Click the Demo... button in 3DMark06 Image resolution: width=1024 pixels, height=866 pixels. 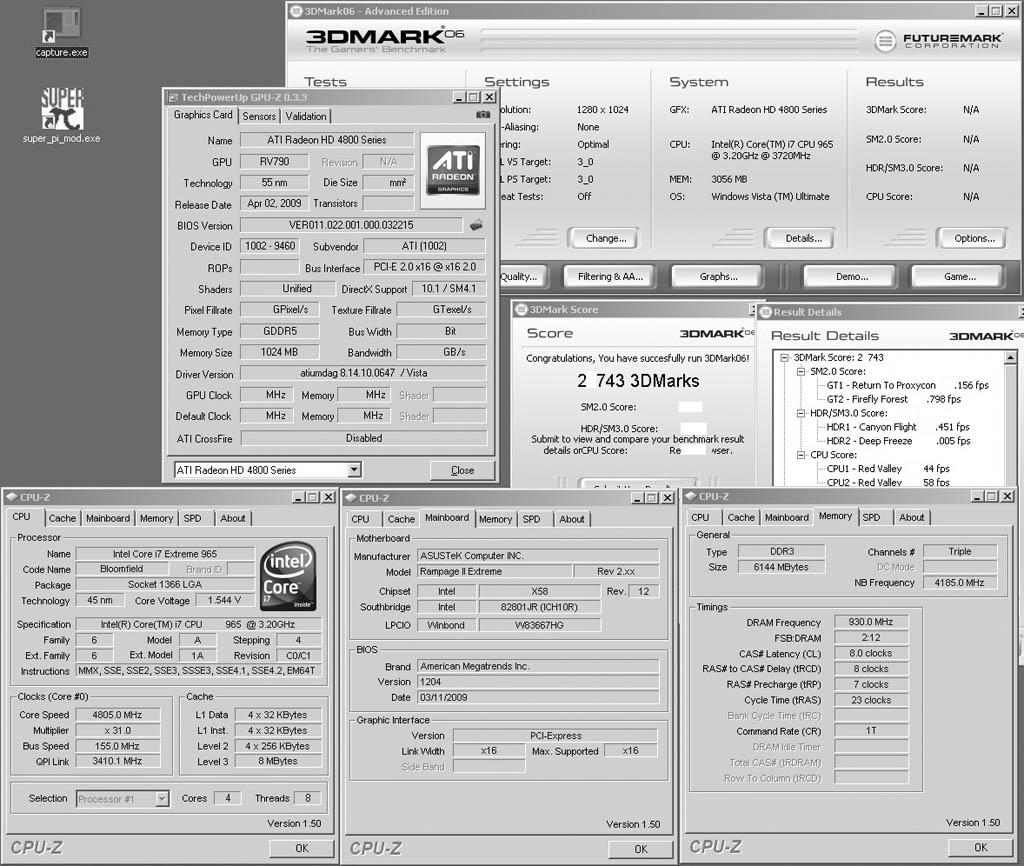(852, 276)
